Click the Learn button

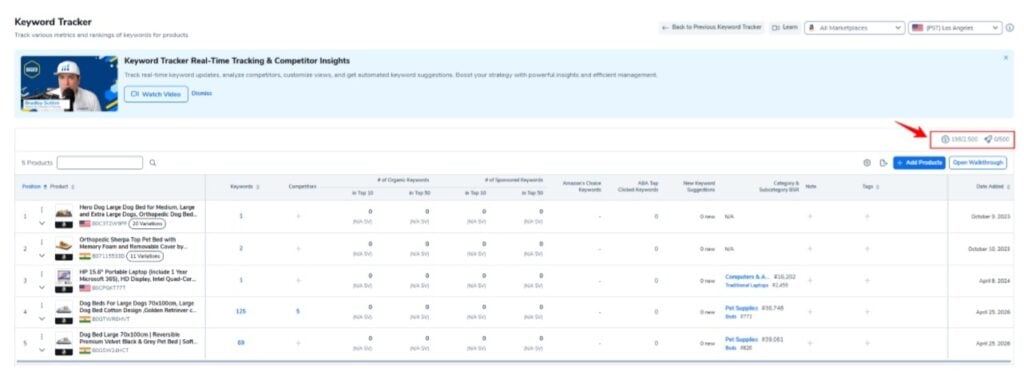click(785, 28)
